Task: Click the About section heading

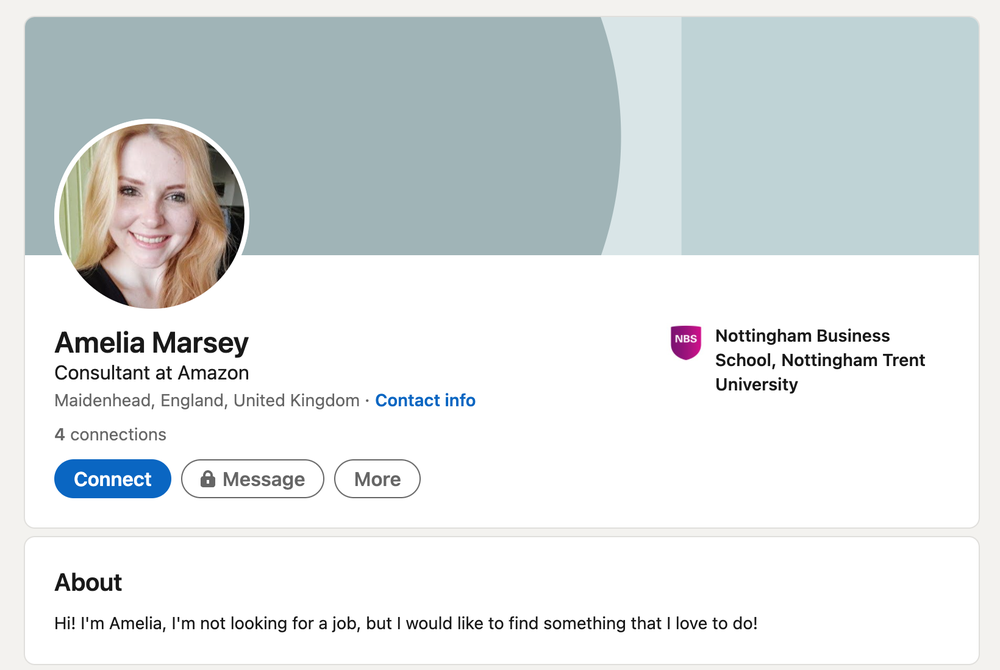Action: click(88, 583)
